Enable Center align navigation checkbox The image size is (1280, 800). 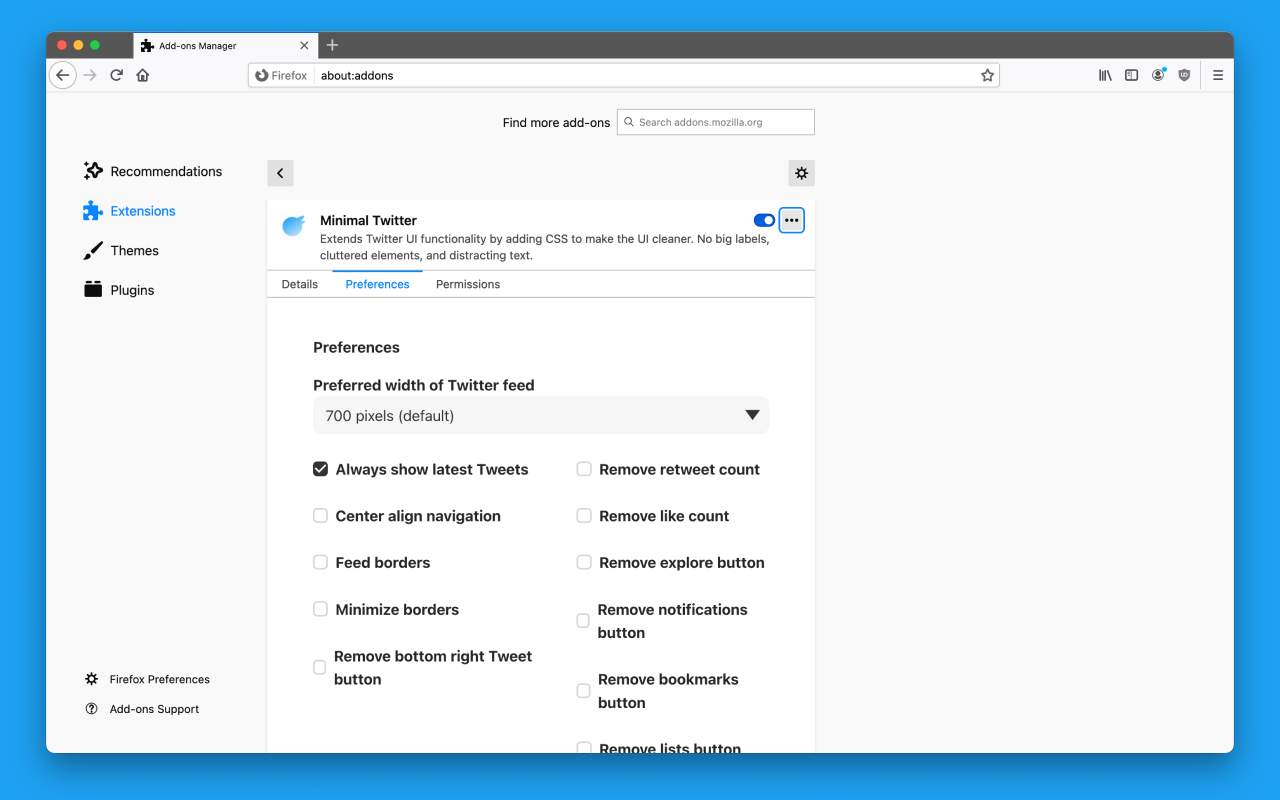pos(320,516)
